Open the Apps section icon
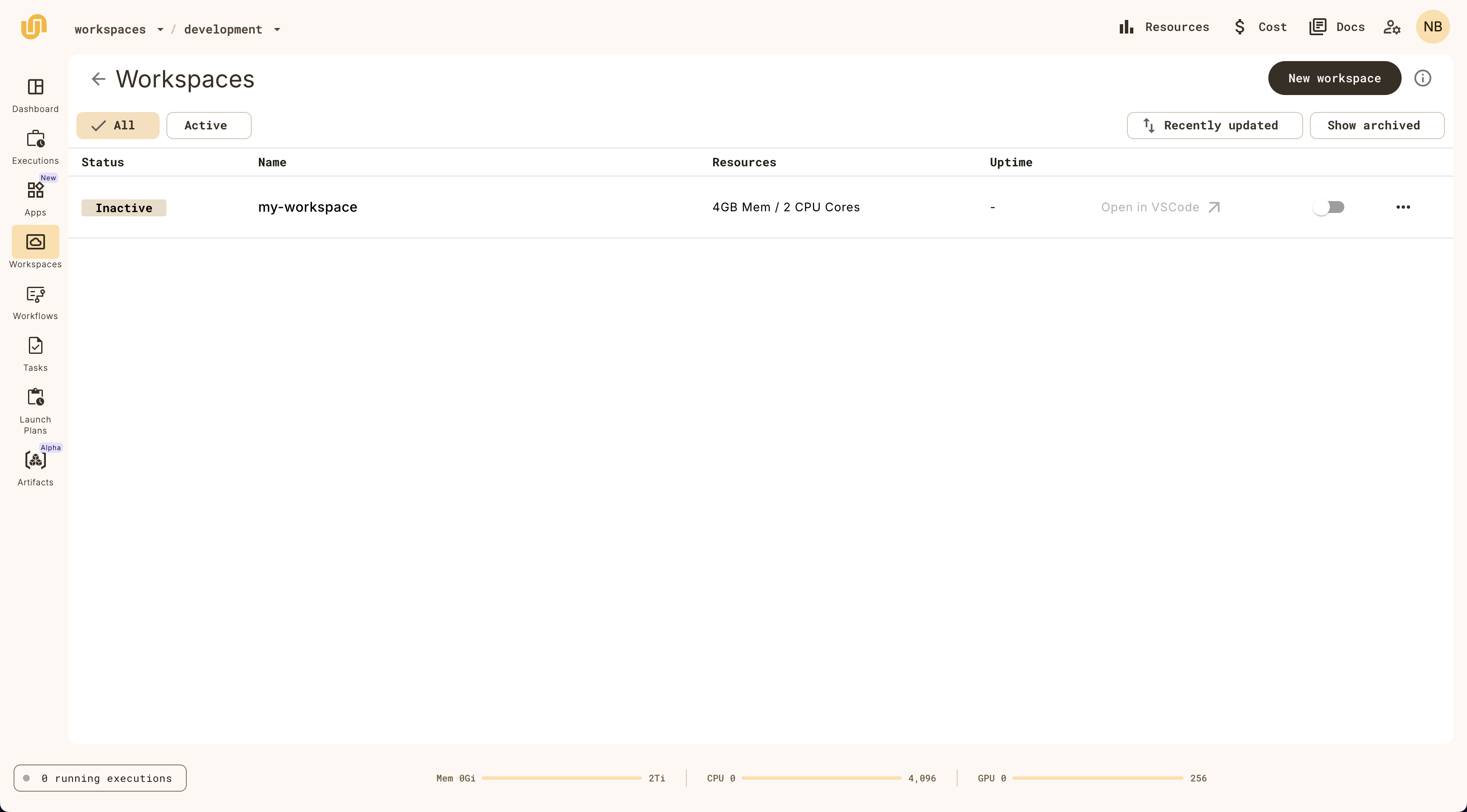Screen dimensions: 1467x812 (x=35, y=190)
